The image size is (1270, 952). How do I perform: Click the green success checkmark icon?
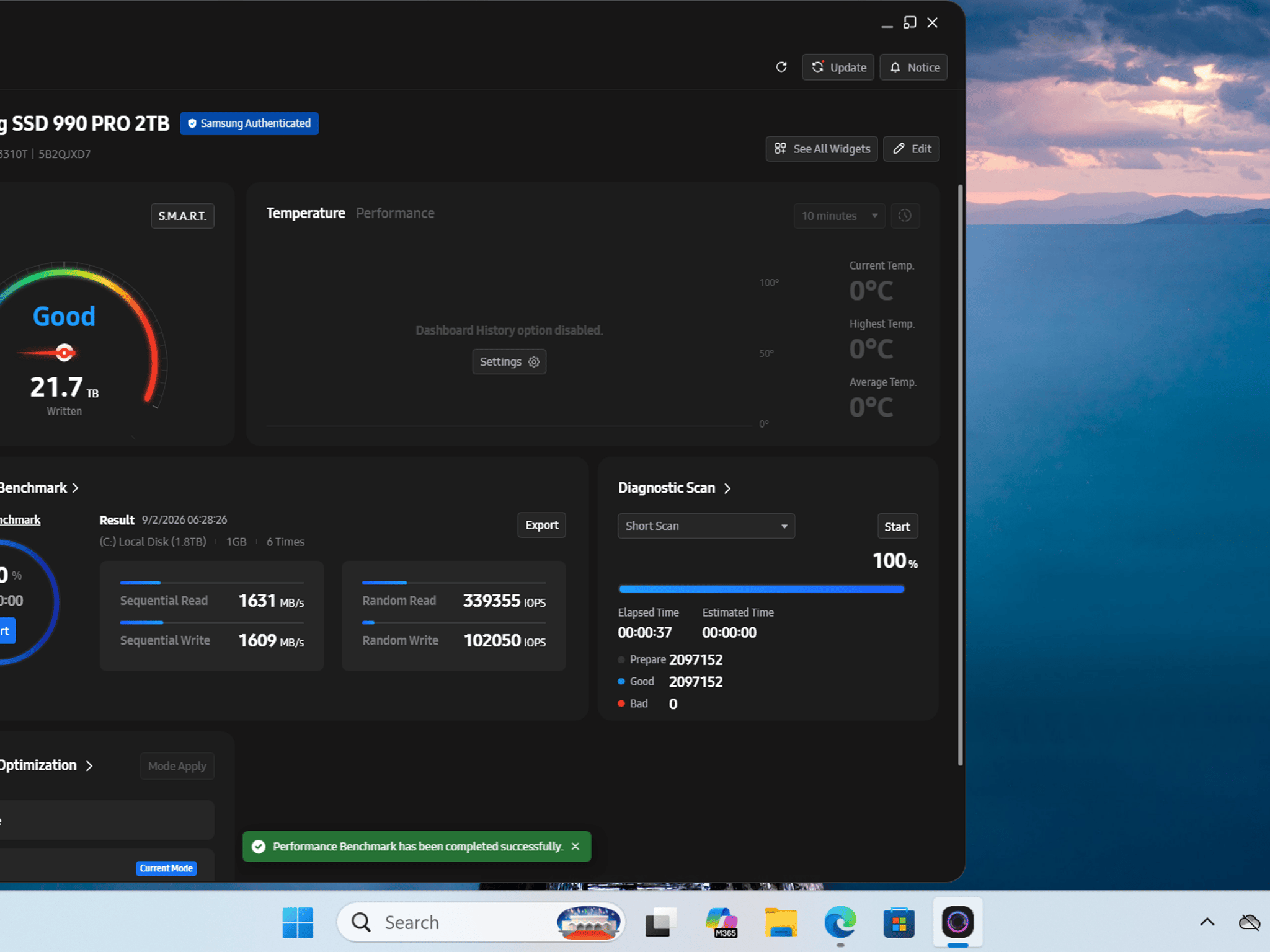(x=259, y=847)
